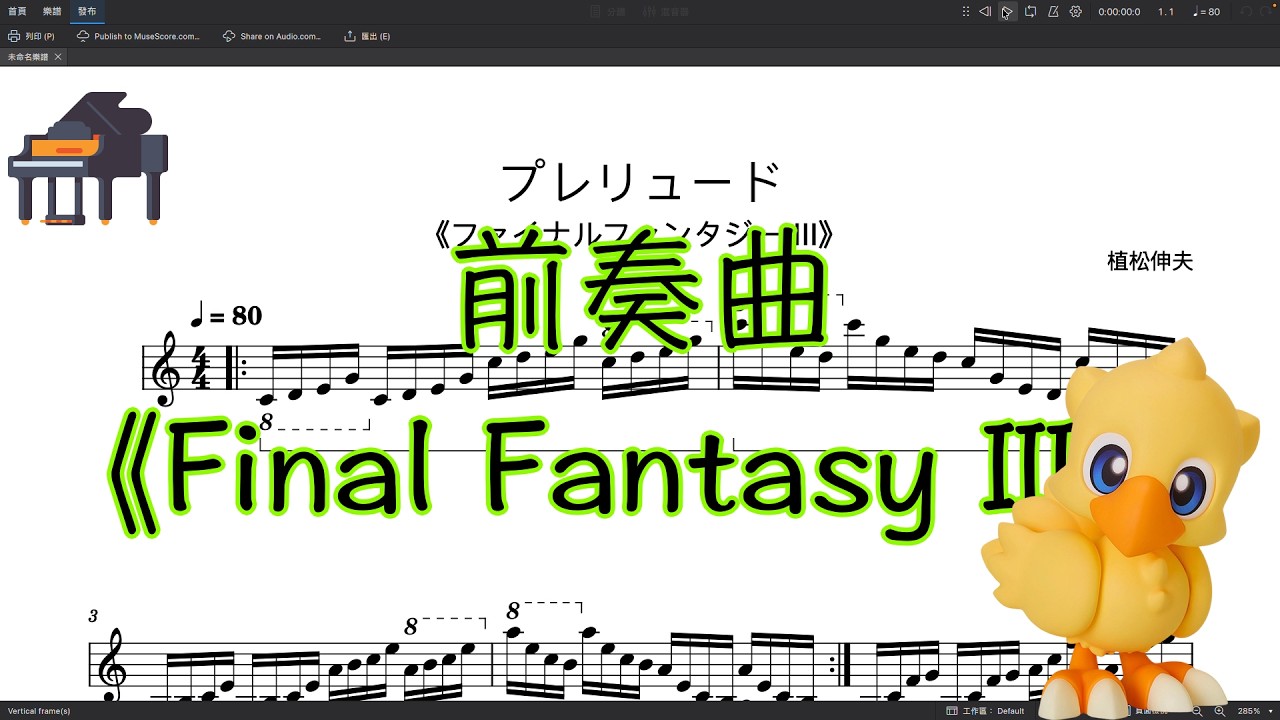Click the composer name 植松伸夫
The width and height of the screenshot is (1280, 720).
(1150, 262)
